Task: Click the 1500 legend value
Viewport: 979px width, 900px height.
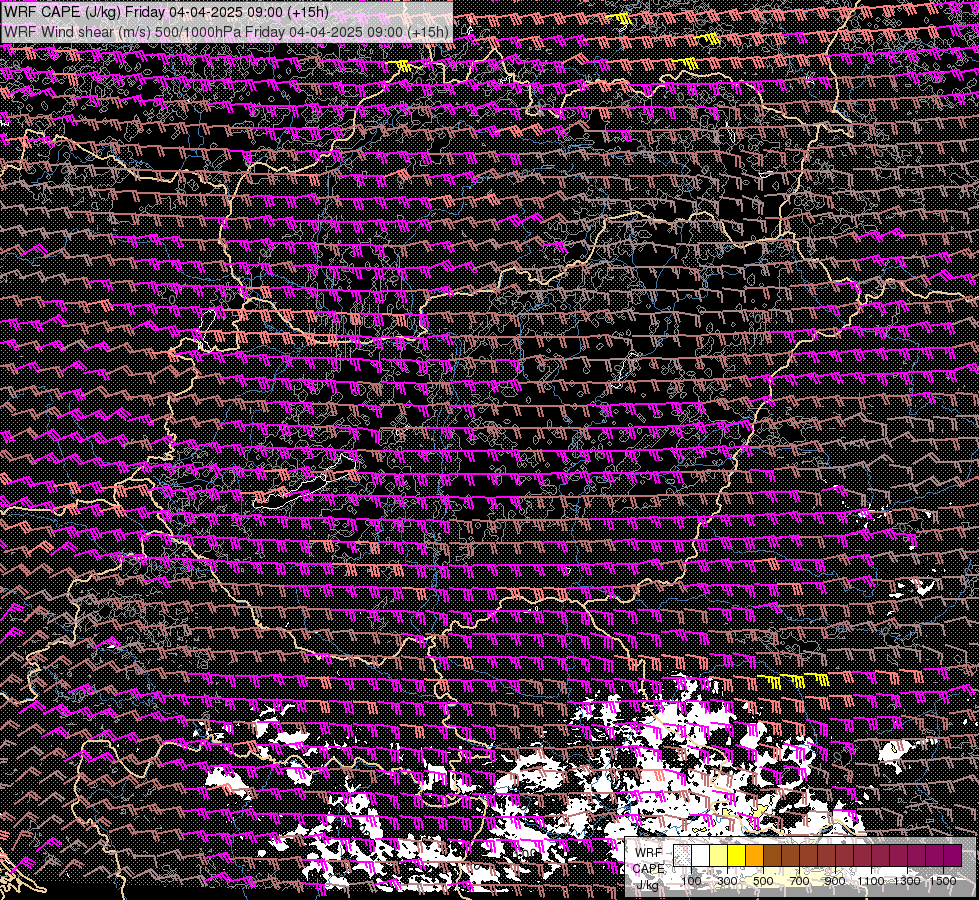Action: pyautogui.click(x=943, y=881)
